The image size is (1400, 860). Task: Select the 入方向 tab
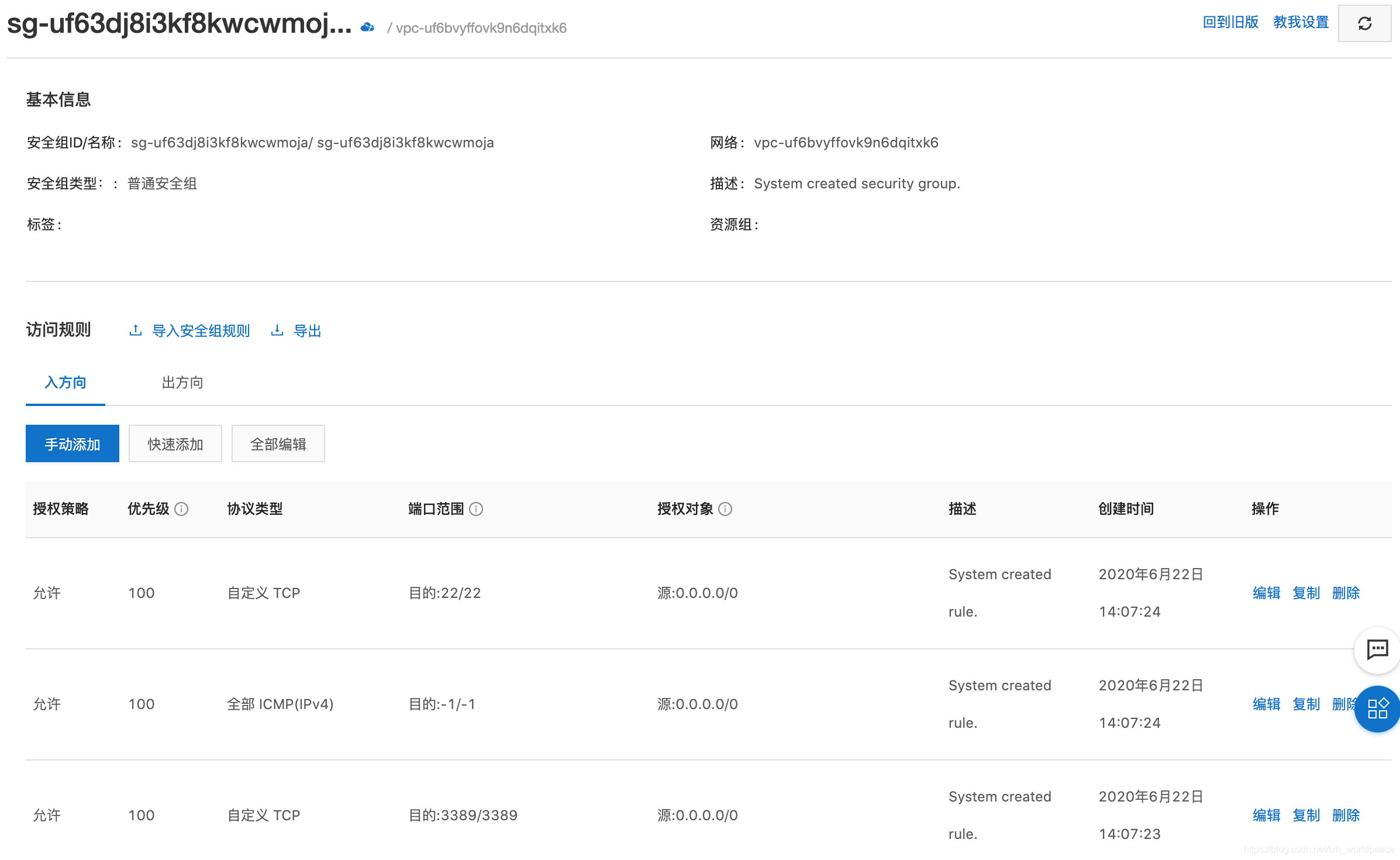[65, 383]
